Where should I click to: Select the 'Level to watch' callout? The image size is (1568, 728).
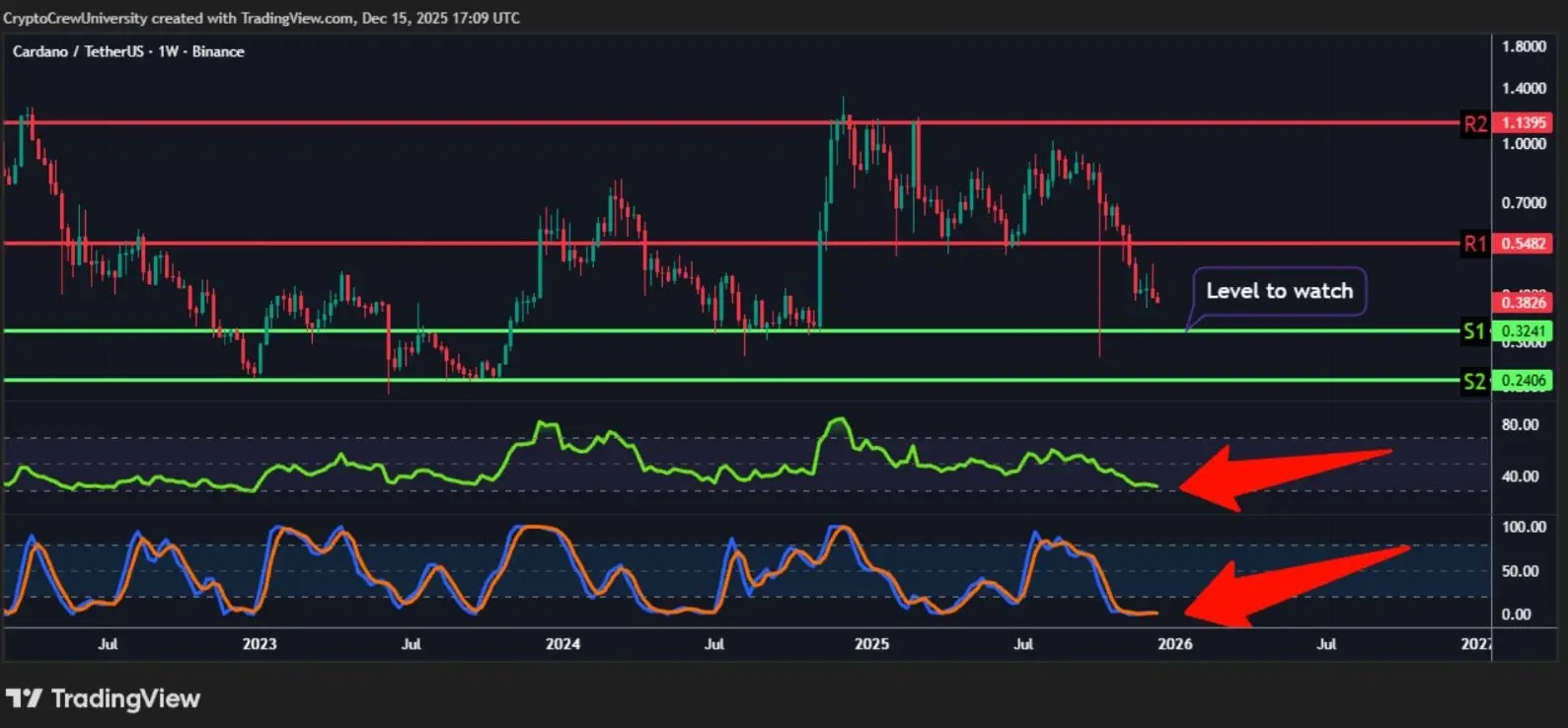pyautogui.click(x=1279, y=291)
